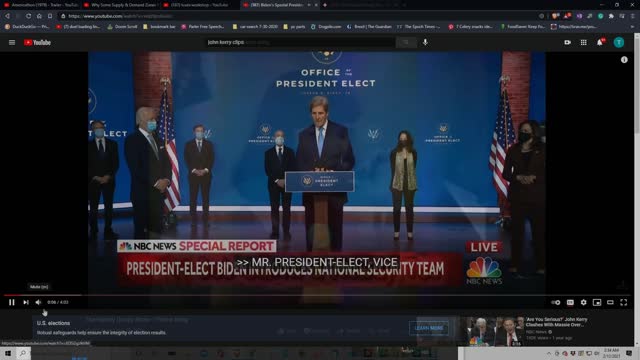The width and height of the screenshot is (640, 360).
Task: Open the John Kerry Clashes suggested video thumbnail
Action: click(494, 331)
